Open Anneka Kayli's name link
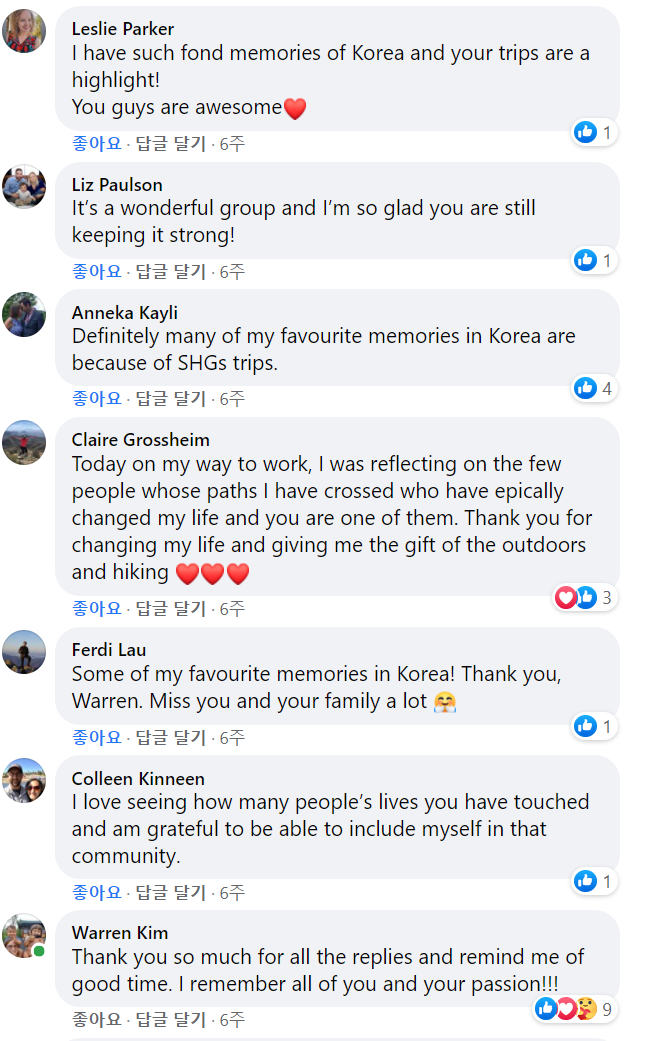The width and height of the screenshot is (661, 1041). pos(125,312)
